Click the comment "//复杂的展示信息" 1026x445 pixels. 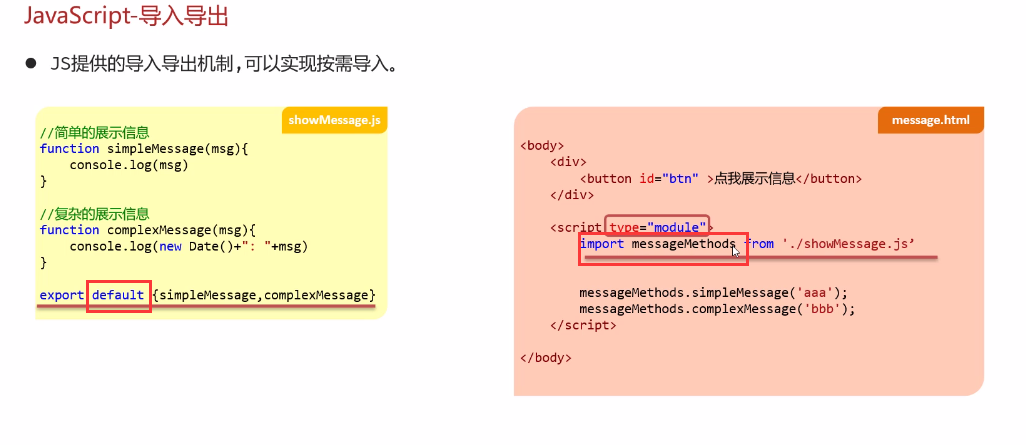[x=94, y=213]
